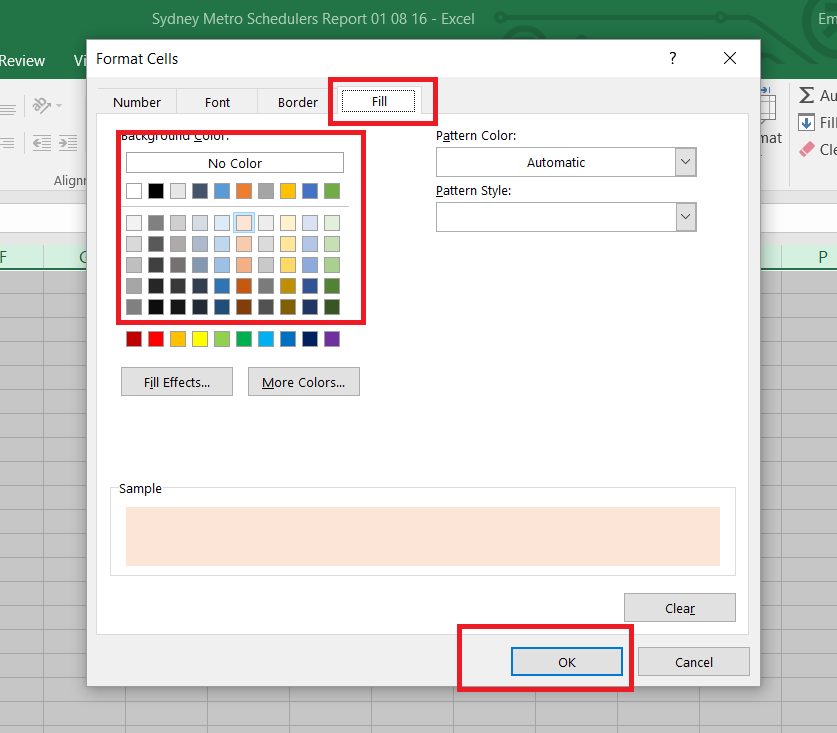Viewport: 837px width, 733px height.
Task: Pick the gold theme color swatch
Action: tap(288, 191)
